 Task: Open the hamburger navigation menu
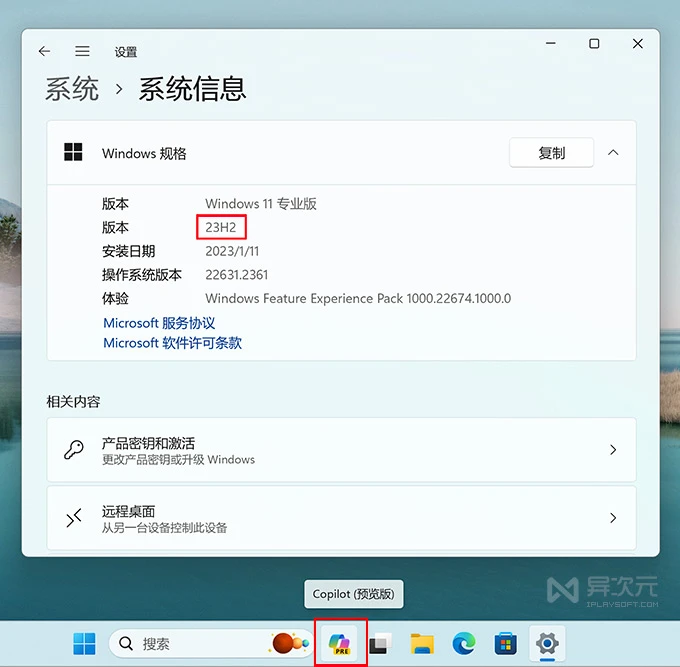(82, 51)
